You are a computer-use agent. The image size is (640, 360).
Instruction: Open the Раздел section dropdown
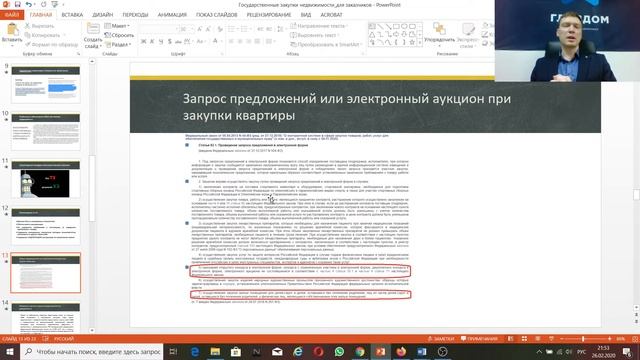[x=118, y=44]
